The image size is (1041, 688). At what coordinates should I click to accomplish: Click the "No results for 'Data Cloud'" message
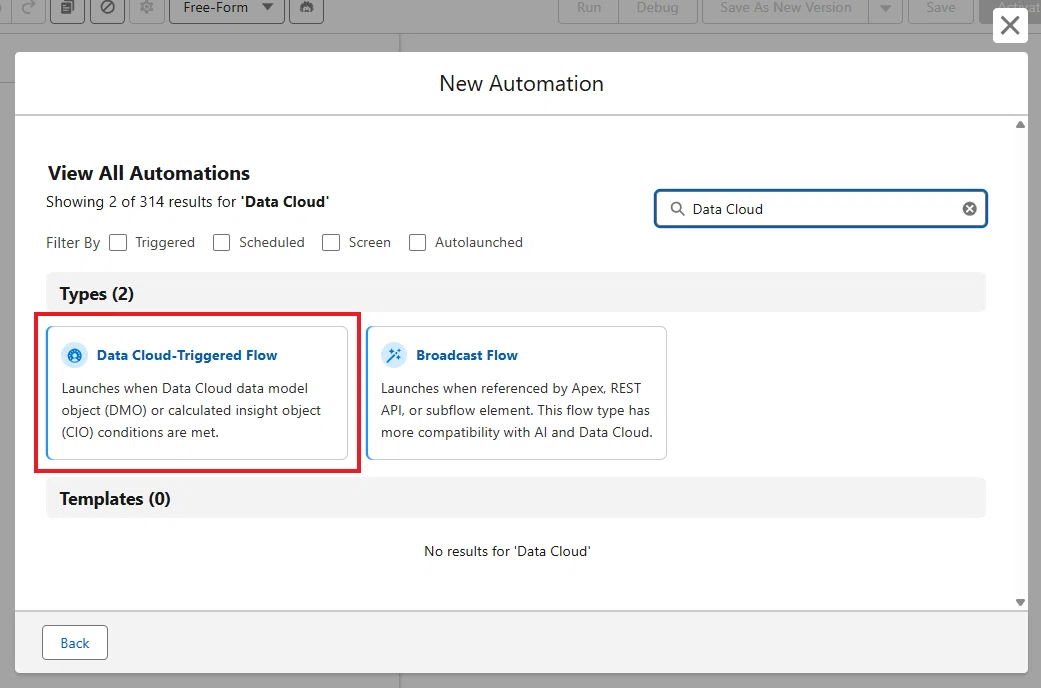[x=507, y=551]
